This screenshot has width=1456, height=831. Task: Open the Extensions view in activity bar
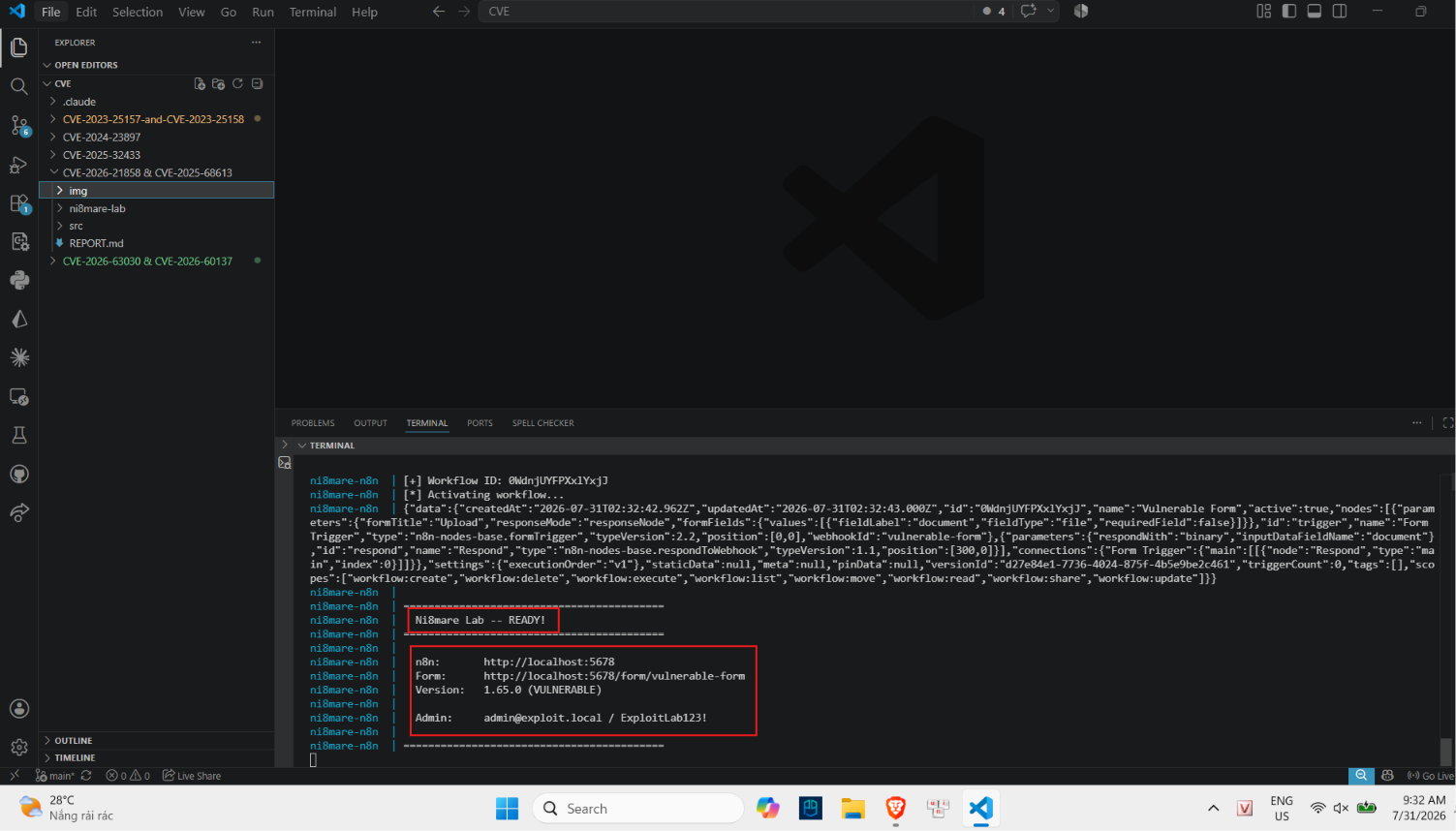coord(18,203)
